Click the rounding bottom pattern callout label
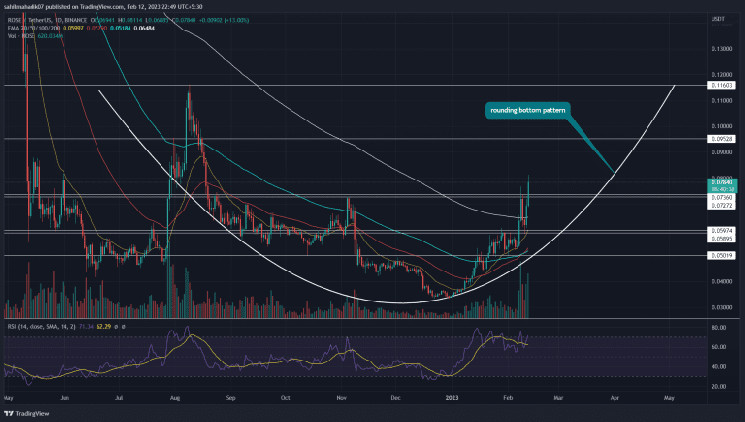This screenshot has width=745, height=422. (x=527, y=110)
